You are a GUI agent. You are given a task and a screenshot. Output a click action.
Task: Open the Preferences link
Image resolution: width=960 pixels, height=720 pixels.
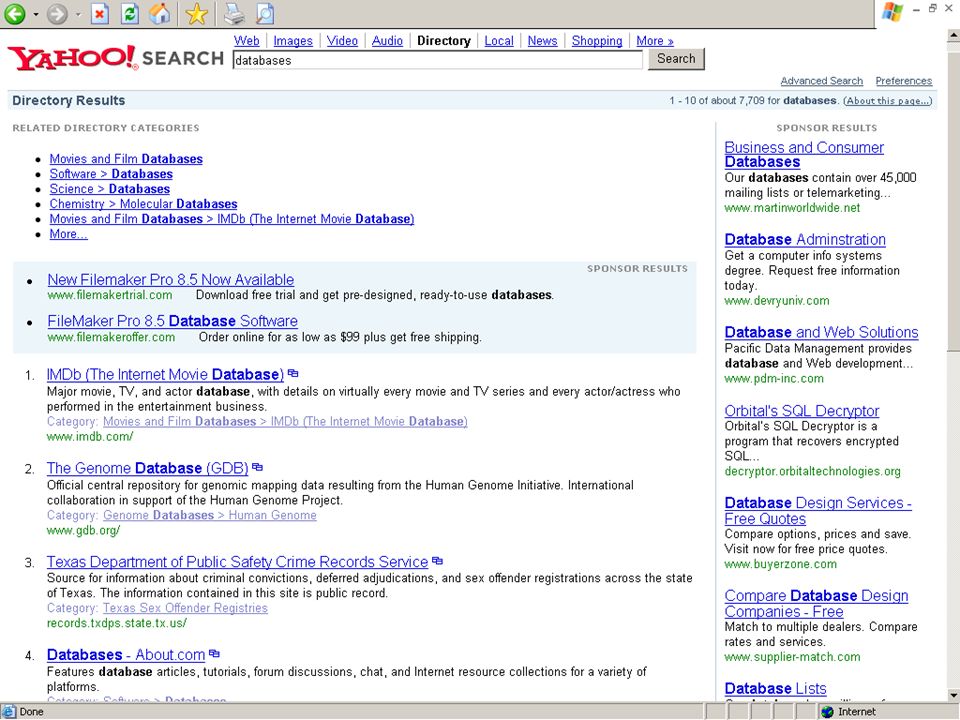coord(904,81)
